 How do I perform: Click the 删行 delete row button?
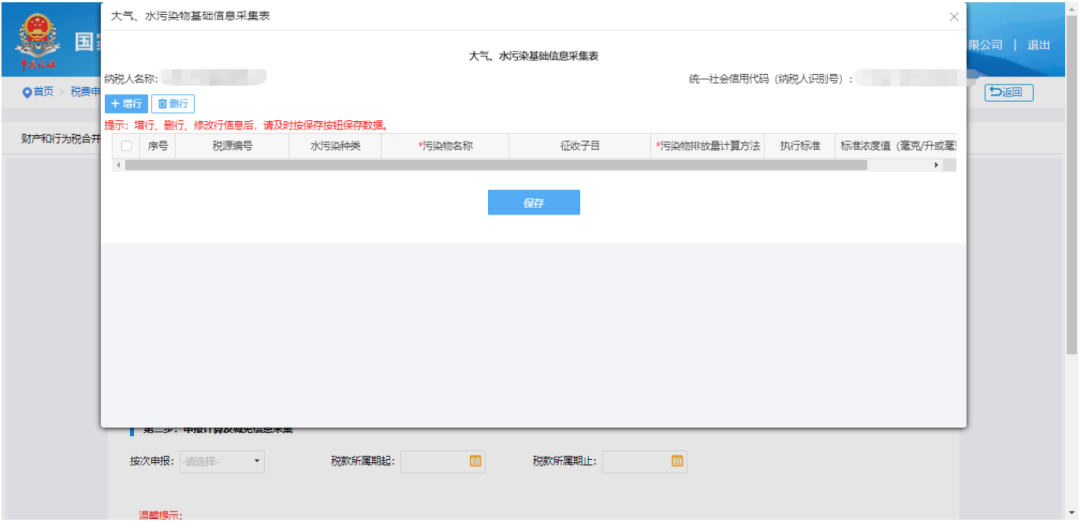(173, 103)
